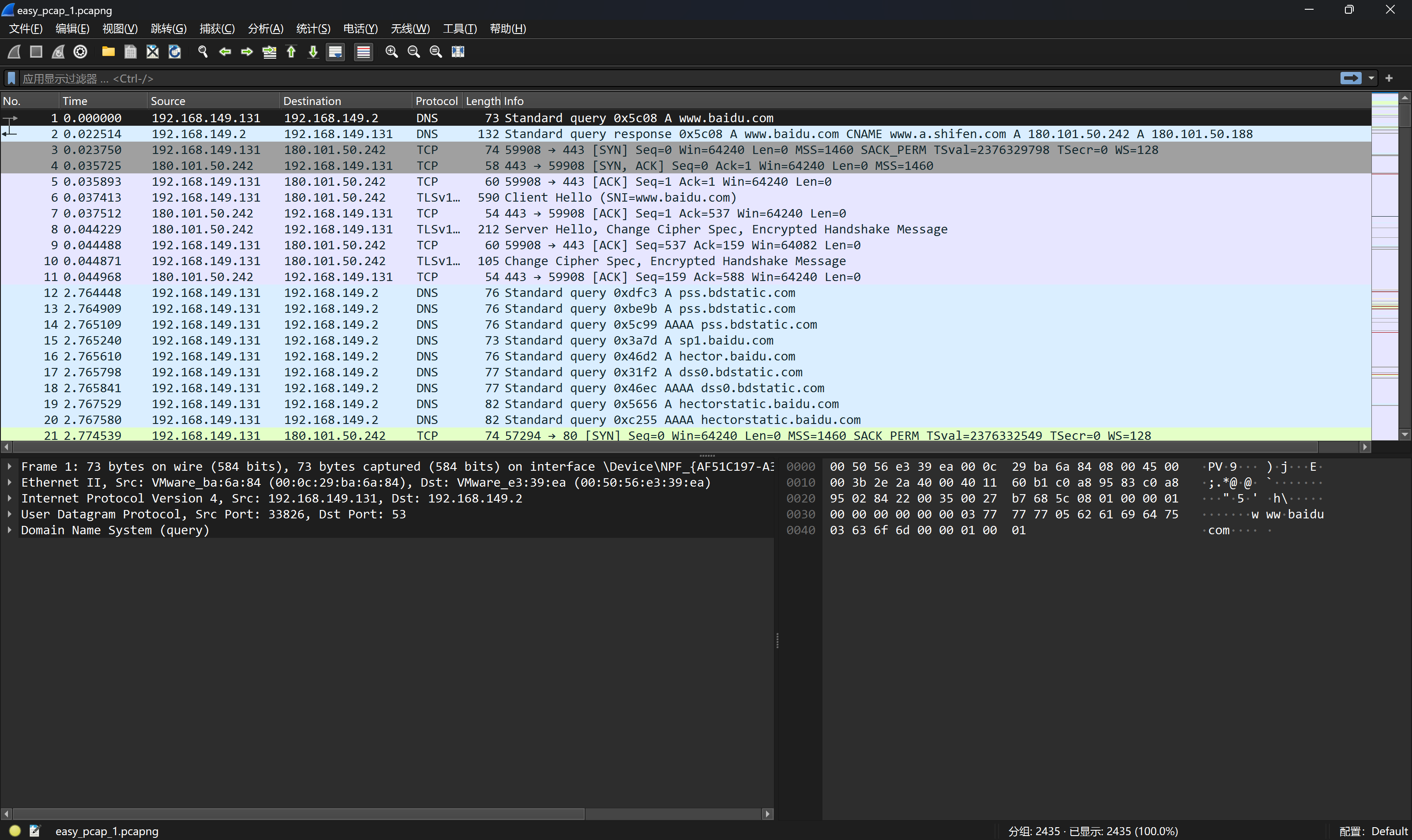Sort by the Time column header
The height and width of the screenshot is (840, 1412).
click(103, 101)
